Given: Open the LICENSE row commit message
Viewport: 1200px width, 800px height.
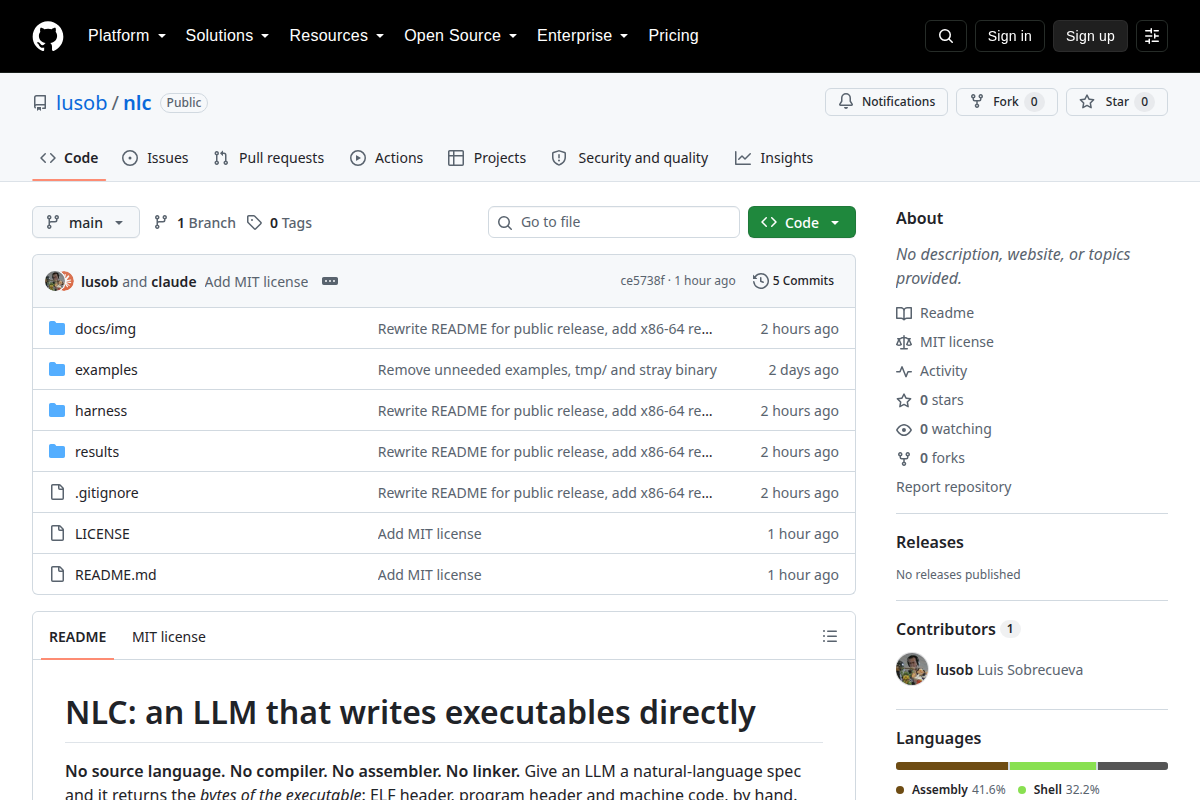Looking at the screenshot, I should pyautogui.click(x=430, y=534).
